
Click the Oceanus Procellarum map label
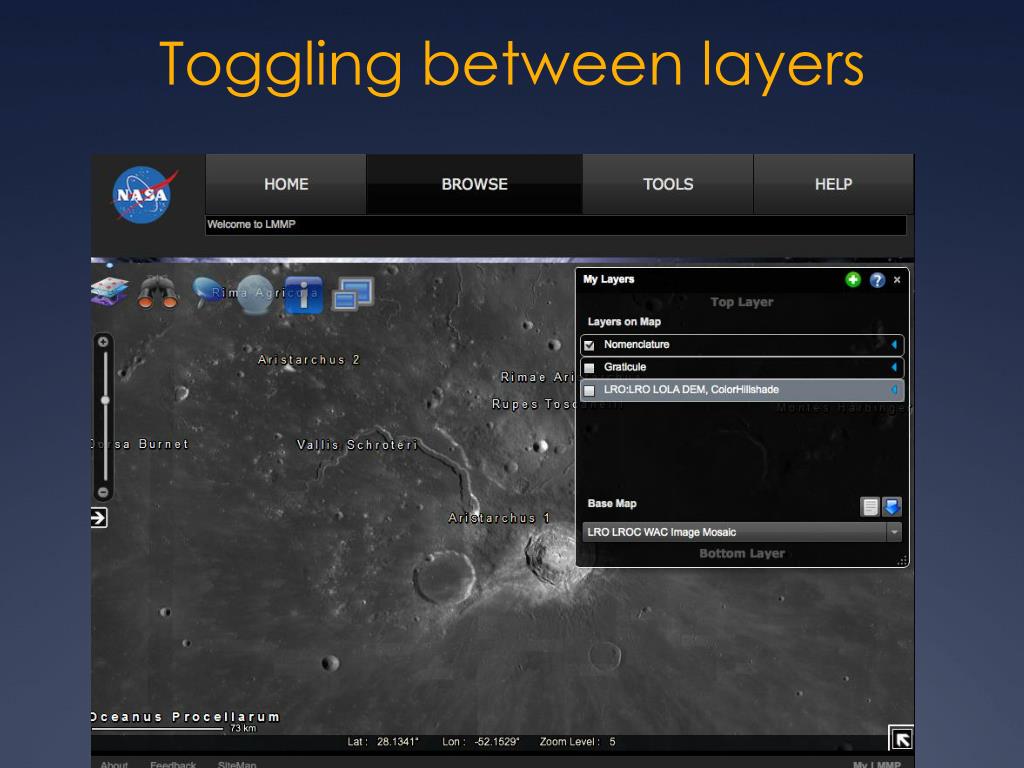coord(185,716)
